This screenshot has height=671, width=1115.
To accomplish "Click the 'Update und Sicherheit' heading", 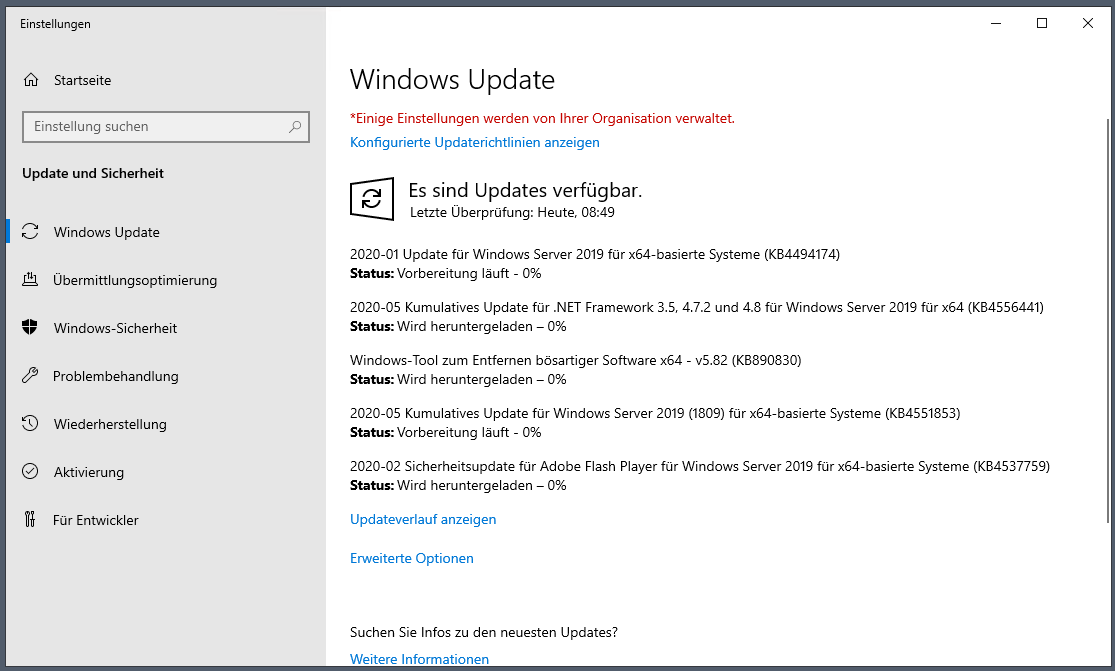I will (x=92, y=173).
